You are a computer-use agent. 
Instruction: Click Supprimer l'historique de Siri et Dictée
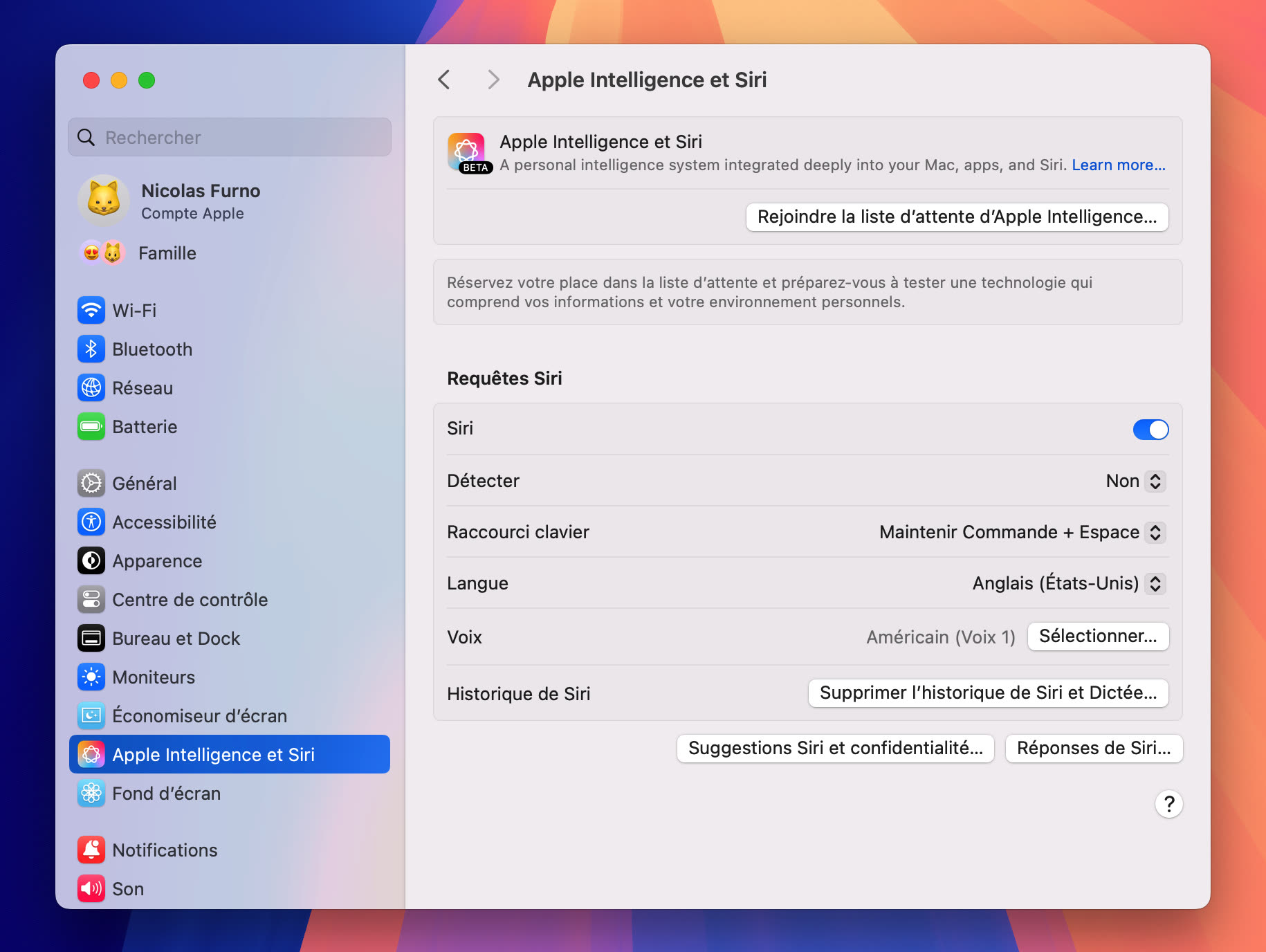pyautogui.click(x=987, y=693)
